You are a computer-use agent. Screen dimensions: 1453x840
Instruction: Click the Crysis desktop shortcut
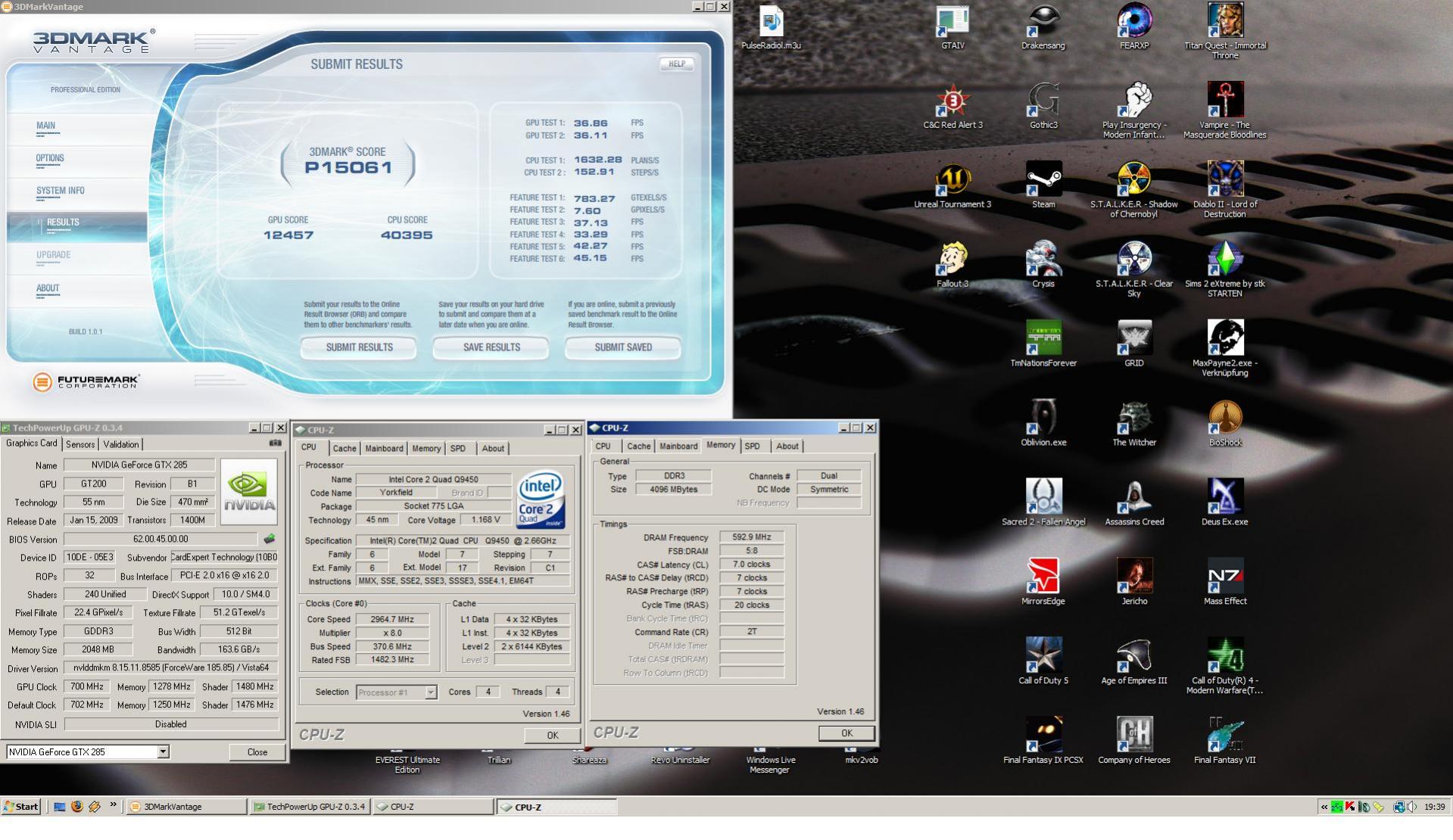1043,265
